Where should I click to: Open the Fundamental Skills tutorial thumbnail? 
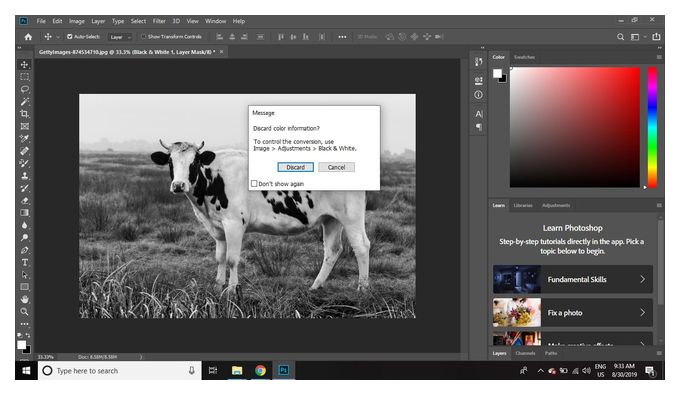point(517,279)
